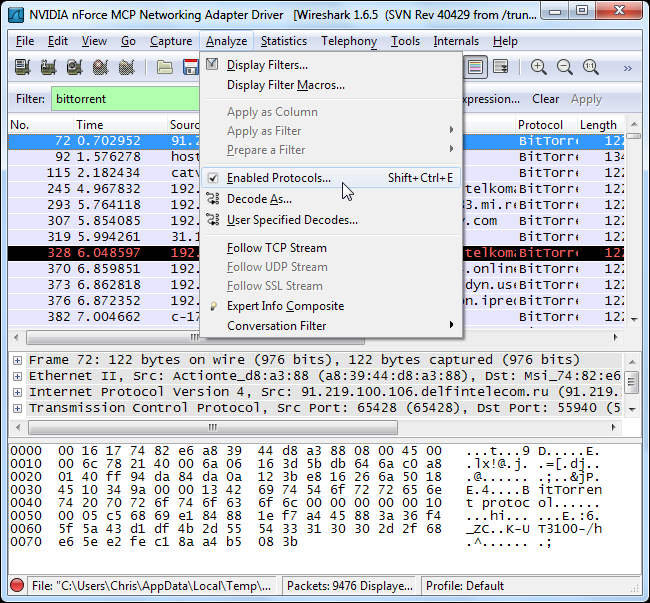The image size is (650, 603).
Task: Click the List capture interfaces toolbar icon
Action: pyautogui.click(x=22, y=67)
